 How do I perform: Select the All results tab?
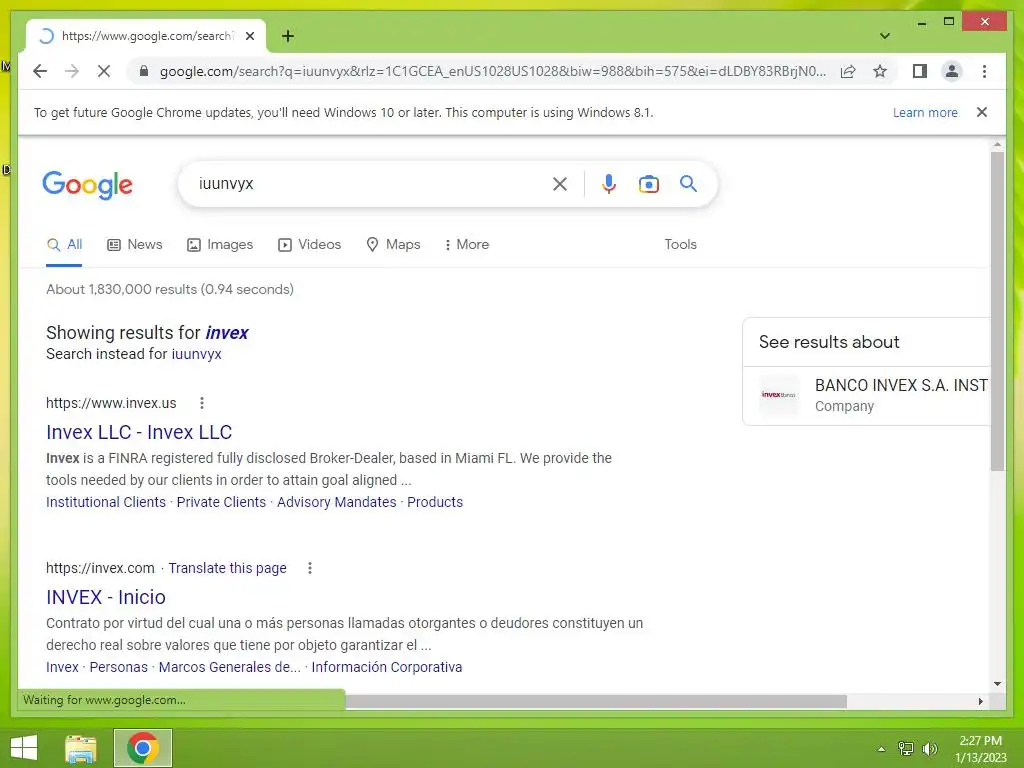64,245
